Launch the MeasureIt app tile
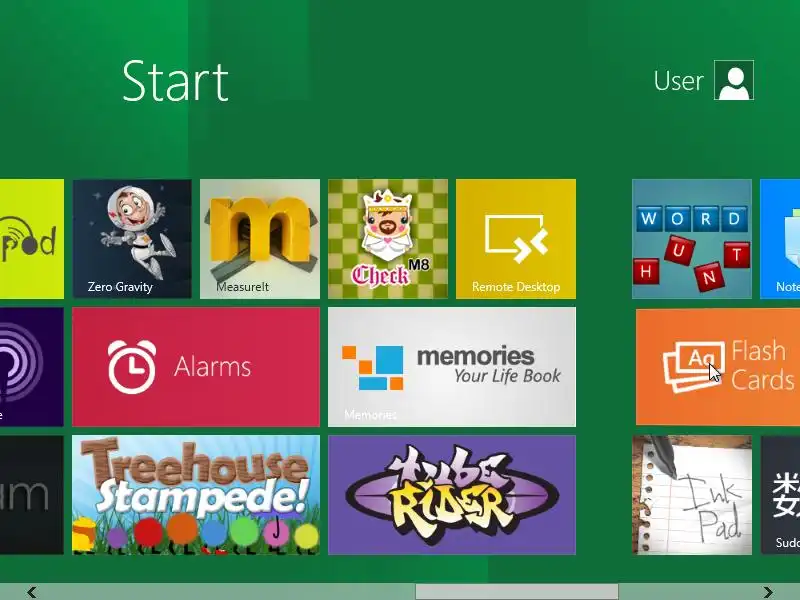 pos(260,239)
